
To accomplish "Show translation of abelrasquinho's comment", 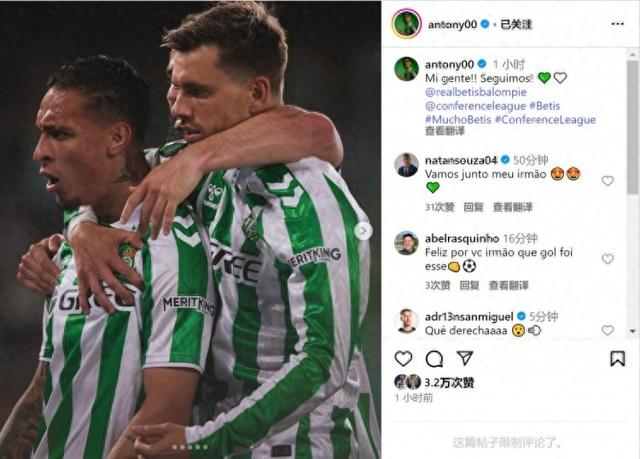I will (509, 285).
